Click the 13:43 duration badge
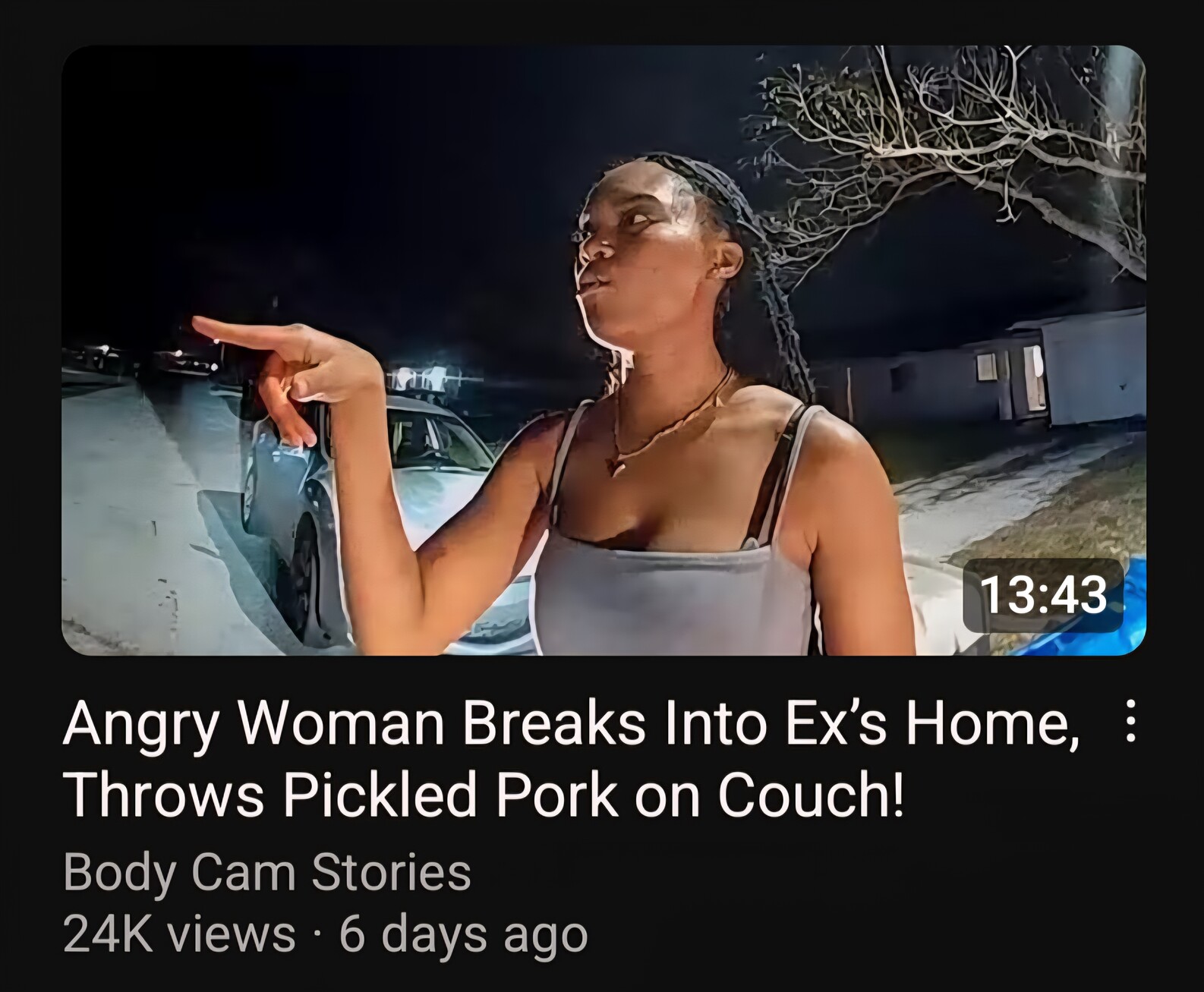This screenshot has width=1204, height=992. tap(1043, 595)
